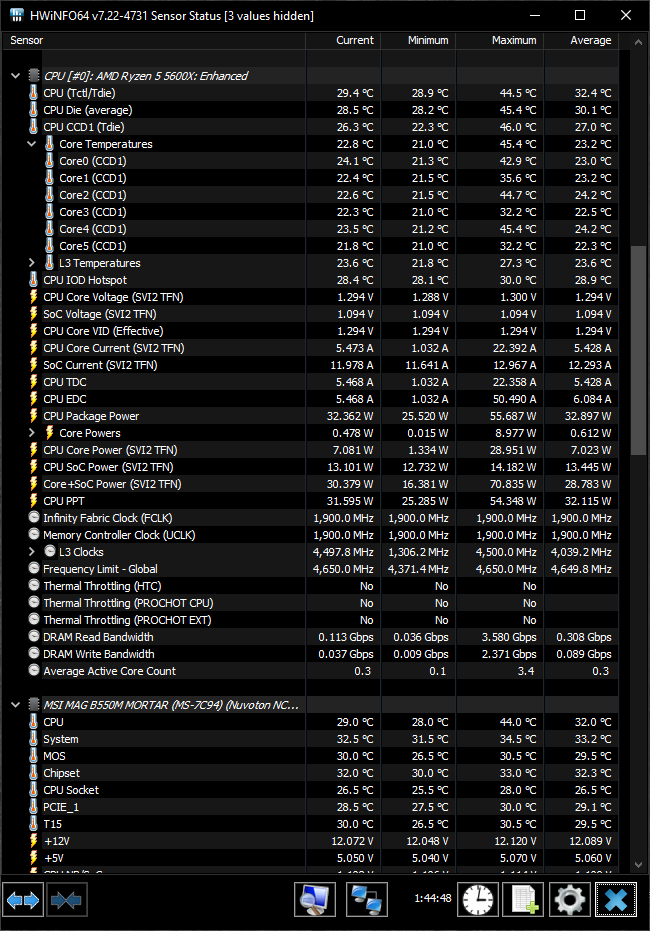Open sensor settings gear icon
The width and height of the screenshot is (650, 931).
point(569,900)
